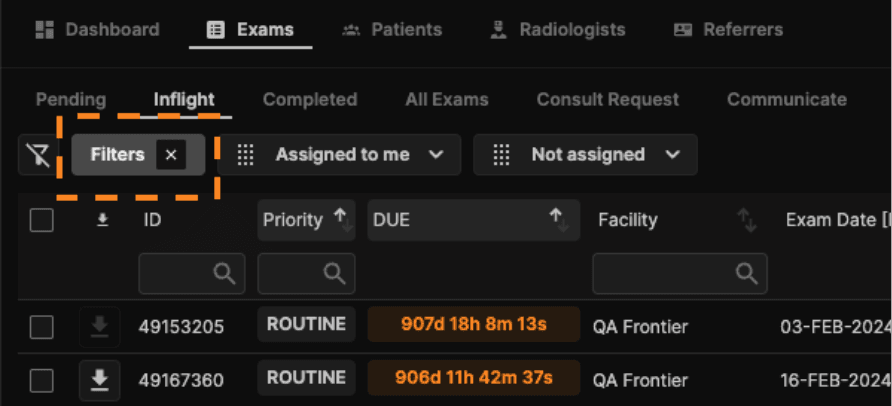The image size is (892, 406).
Task: Switch to the Completed exams tab
Action: tap(310, 100)
